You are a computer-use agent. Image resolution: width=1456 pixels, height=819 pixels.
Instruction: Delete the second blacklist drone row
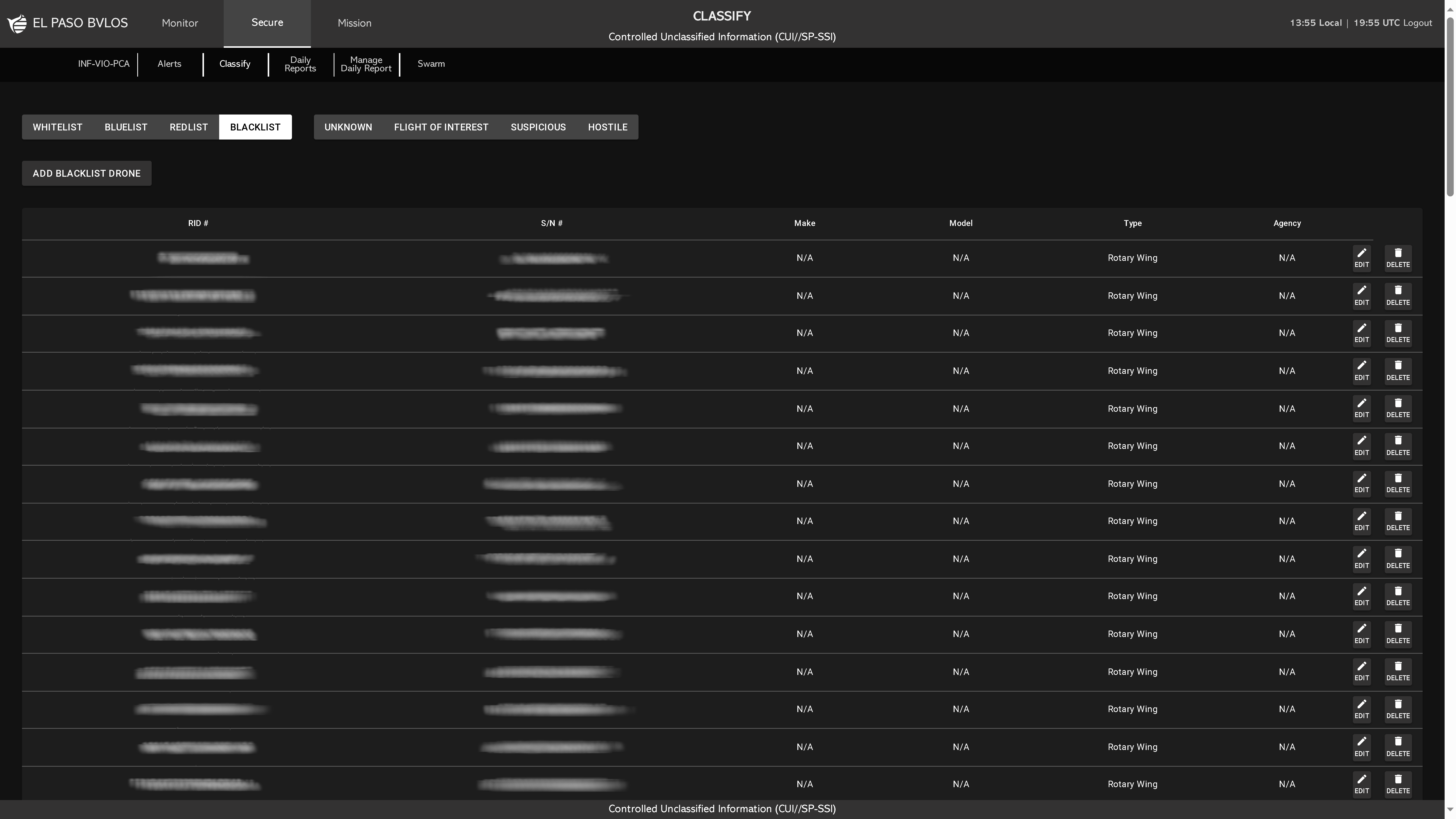1398,296
